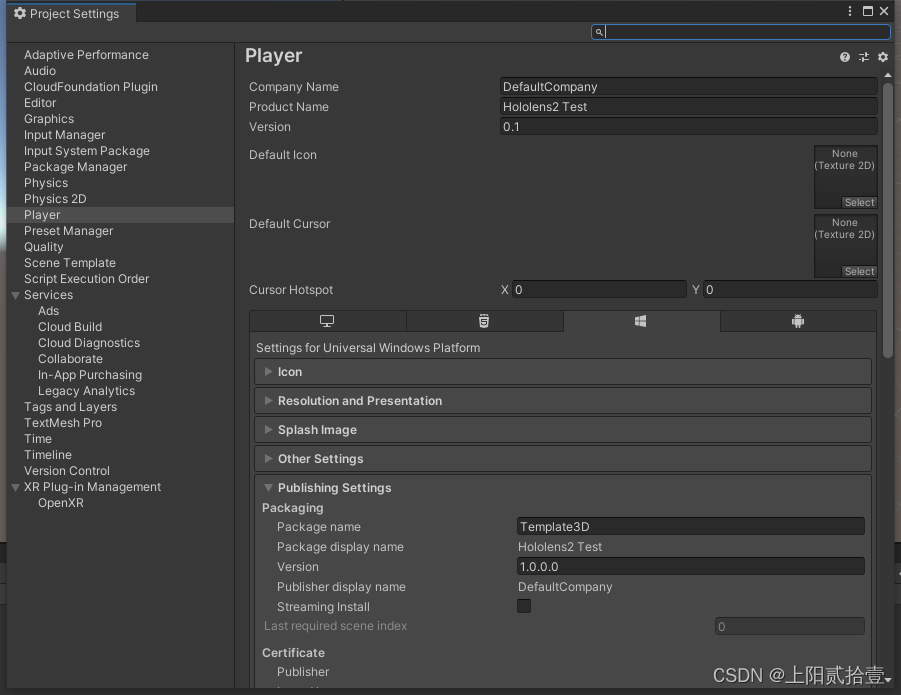This screenshot has height=695, width=901.
Task: Click the Last required scene index field
Action: (x=790, y=626)
